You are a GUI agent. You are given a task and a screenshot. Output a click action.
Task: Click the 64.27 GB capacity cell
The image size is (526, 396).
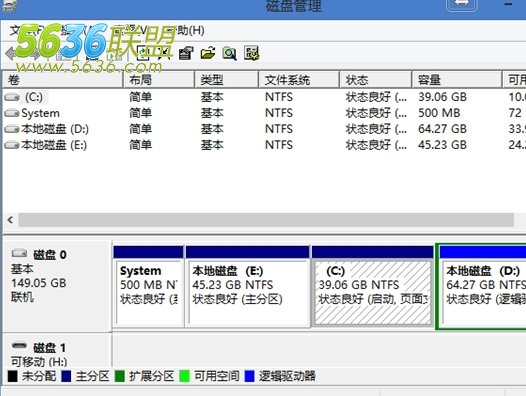[x=442, y=129]
